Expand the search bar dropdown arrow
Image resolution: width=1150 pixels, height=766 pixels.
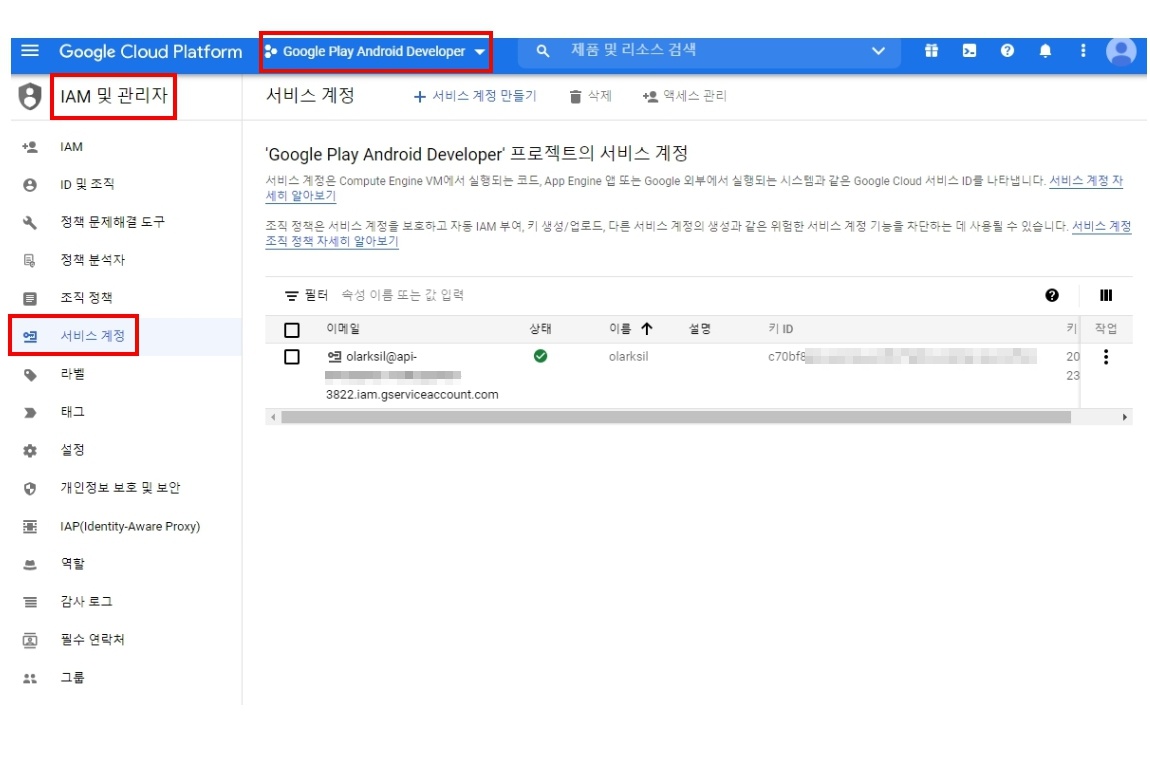pyautogui.click(x=878, y=51)
